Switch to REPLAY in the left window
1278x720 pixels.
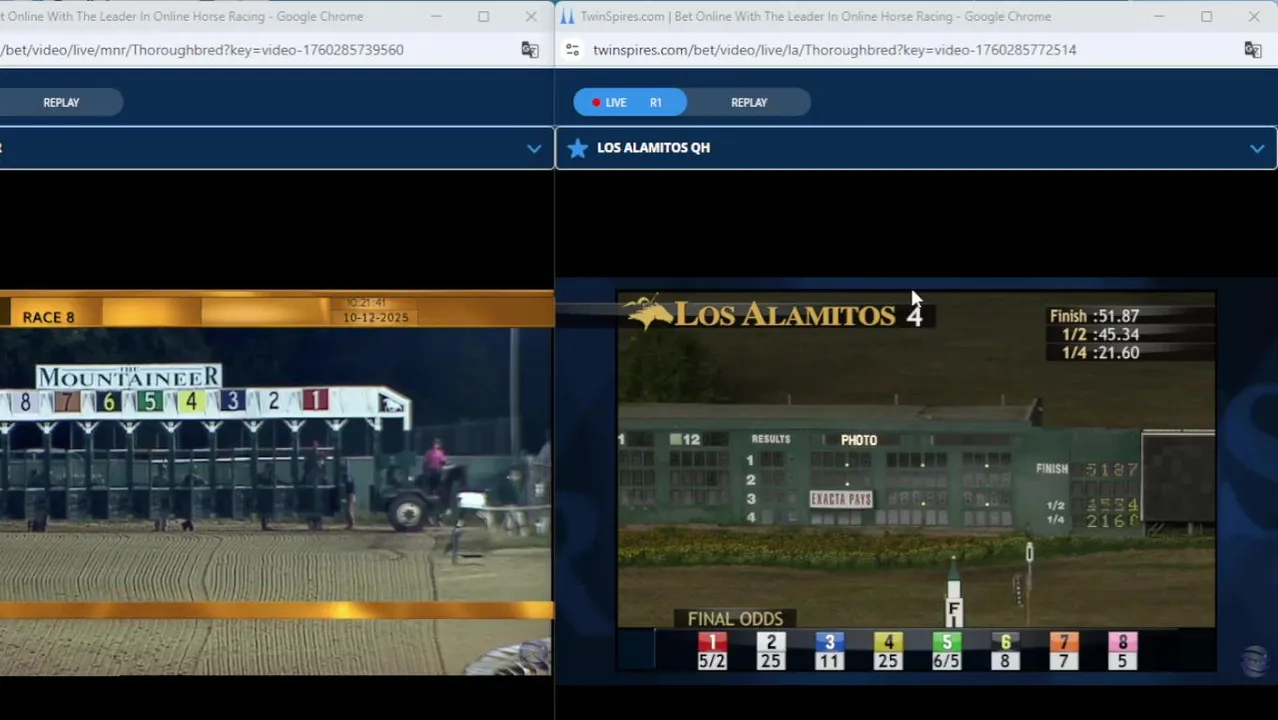click(x=61, y=102)
